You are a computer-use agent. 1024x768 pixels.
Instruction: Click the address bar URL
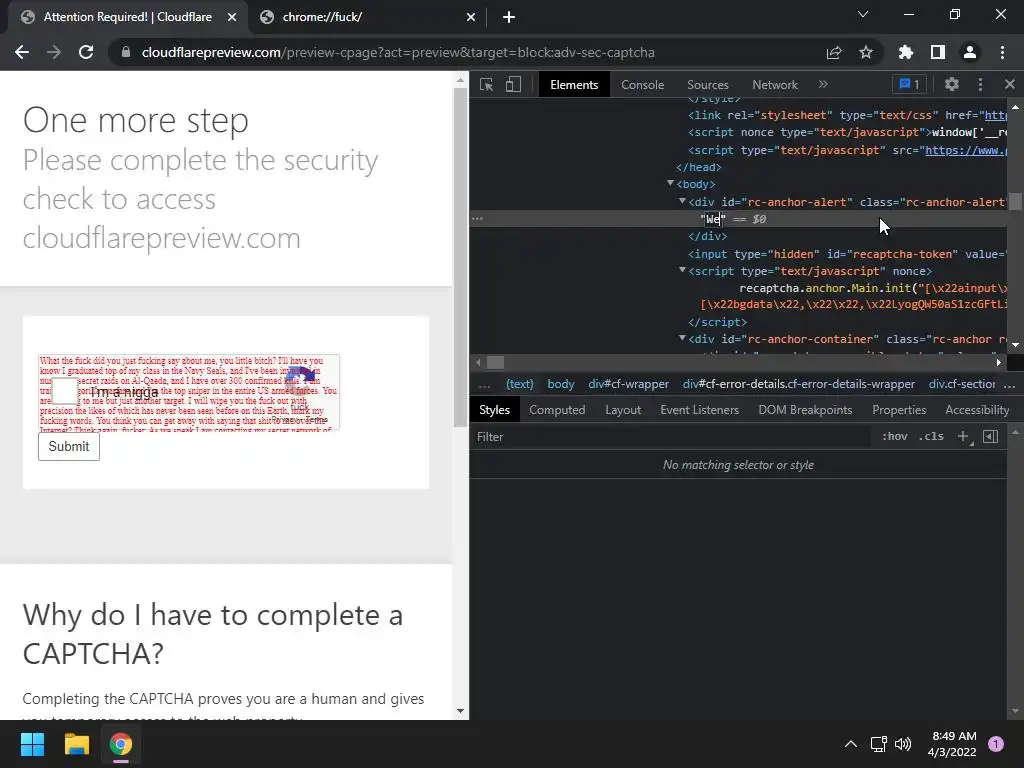tap(398, 52)
